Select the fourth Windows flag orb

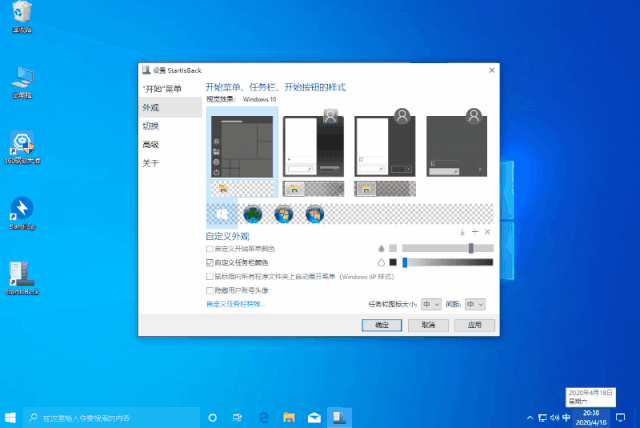click(315, 214)
